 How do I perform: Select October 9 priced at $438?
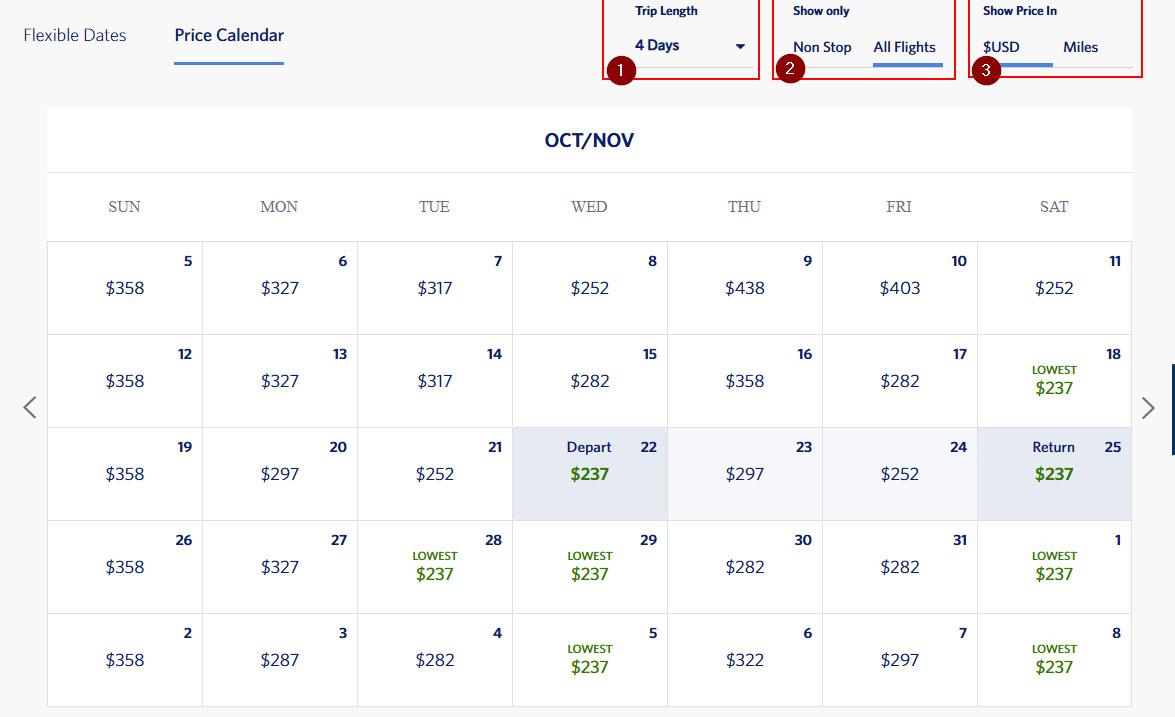pos(745,288)
